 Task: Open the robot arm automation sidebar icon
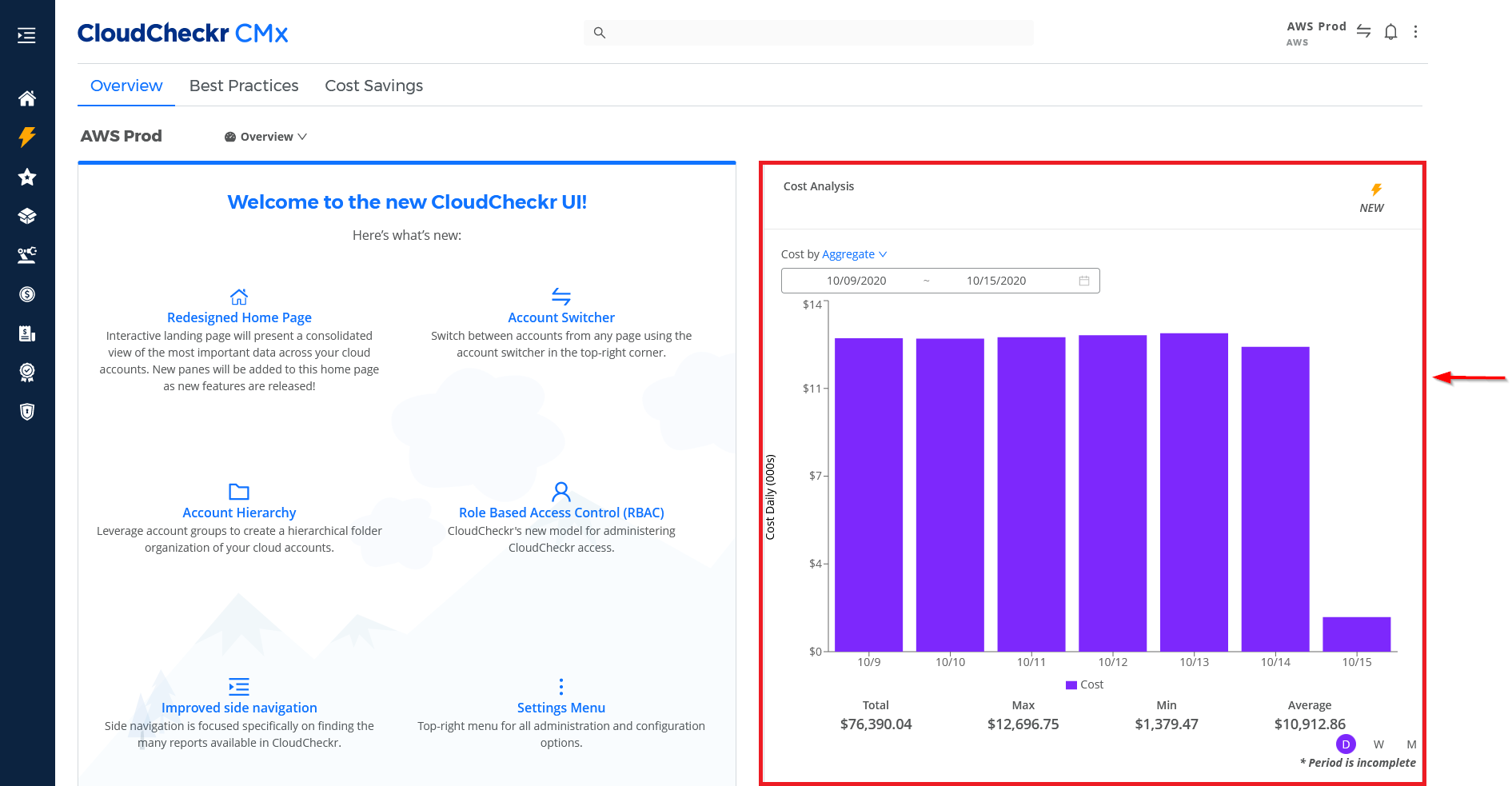[x=27, y=255]
